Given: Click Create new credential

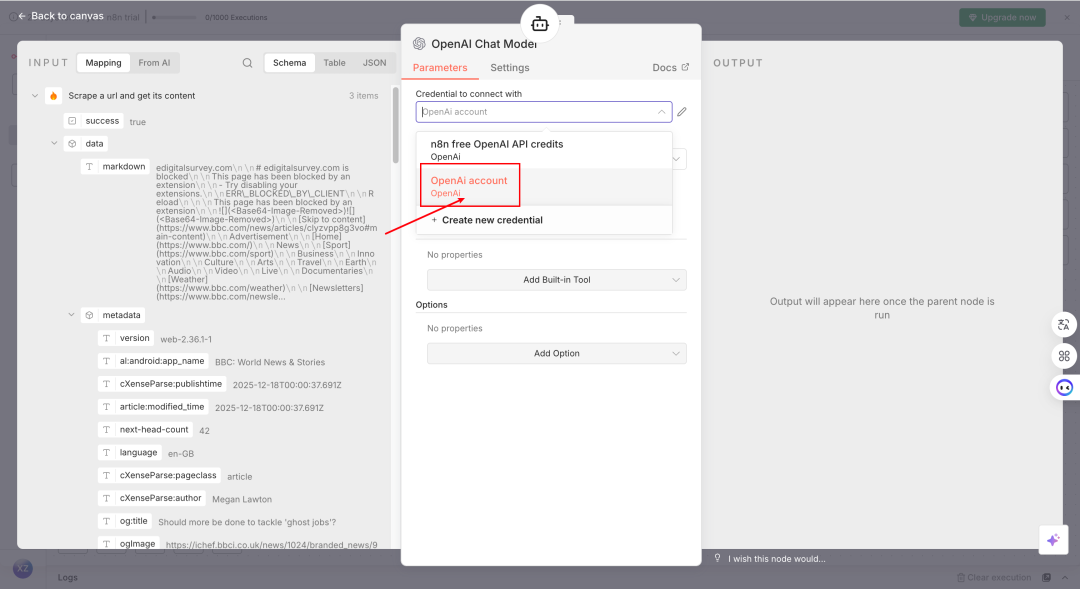Looking at the screenshot, I should (x=544, y=220).
